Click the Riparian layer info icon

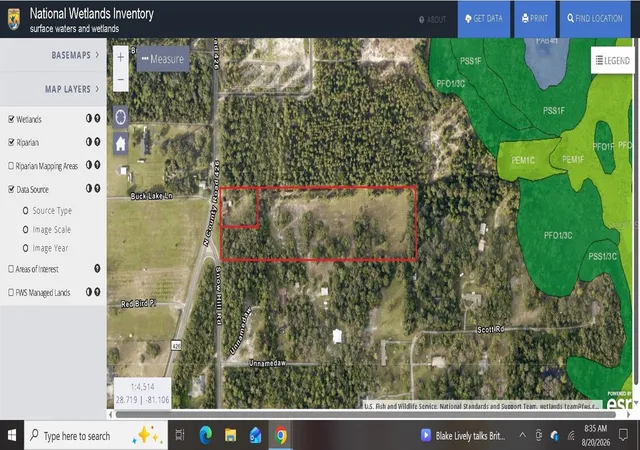click(97, 142)
